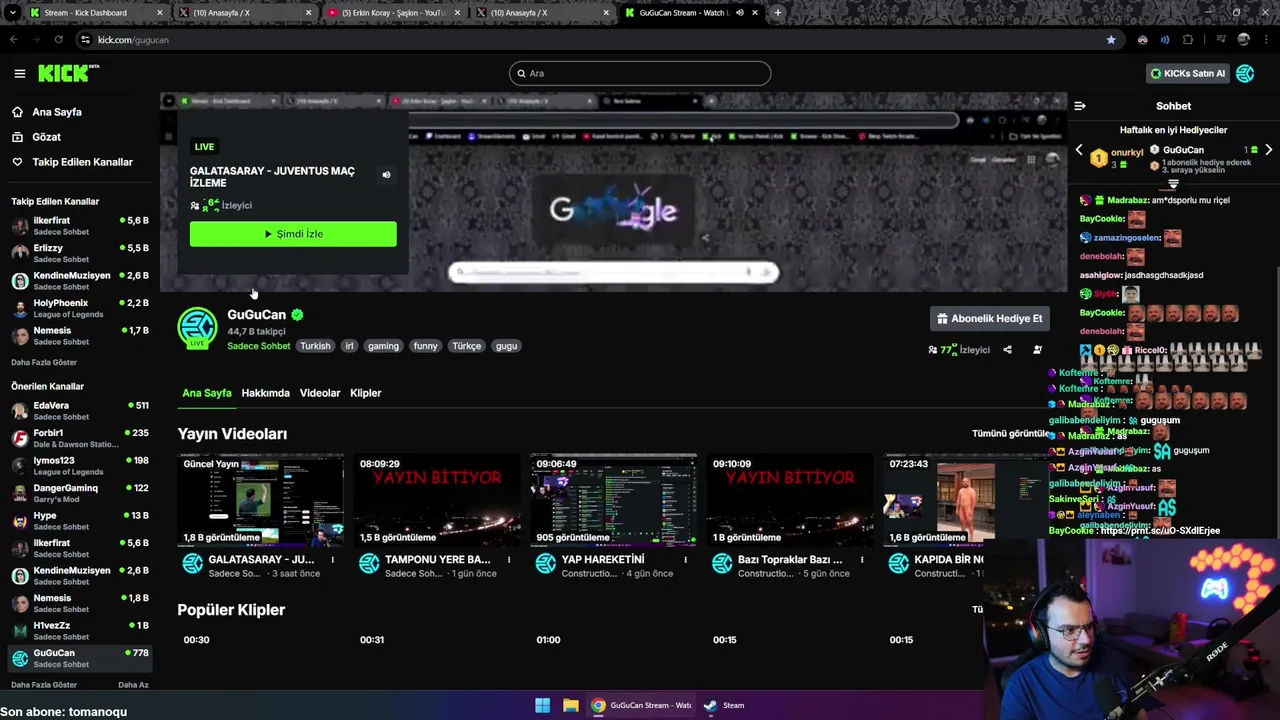Click Şimdi İzle button

pos(293,234)
